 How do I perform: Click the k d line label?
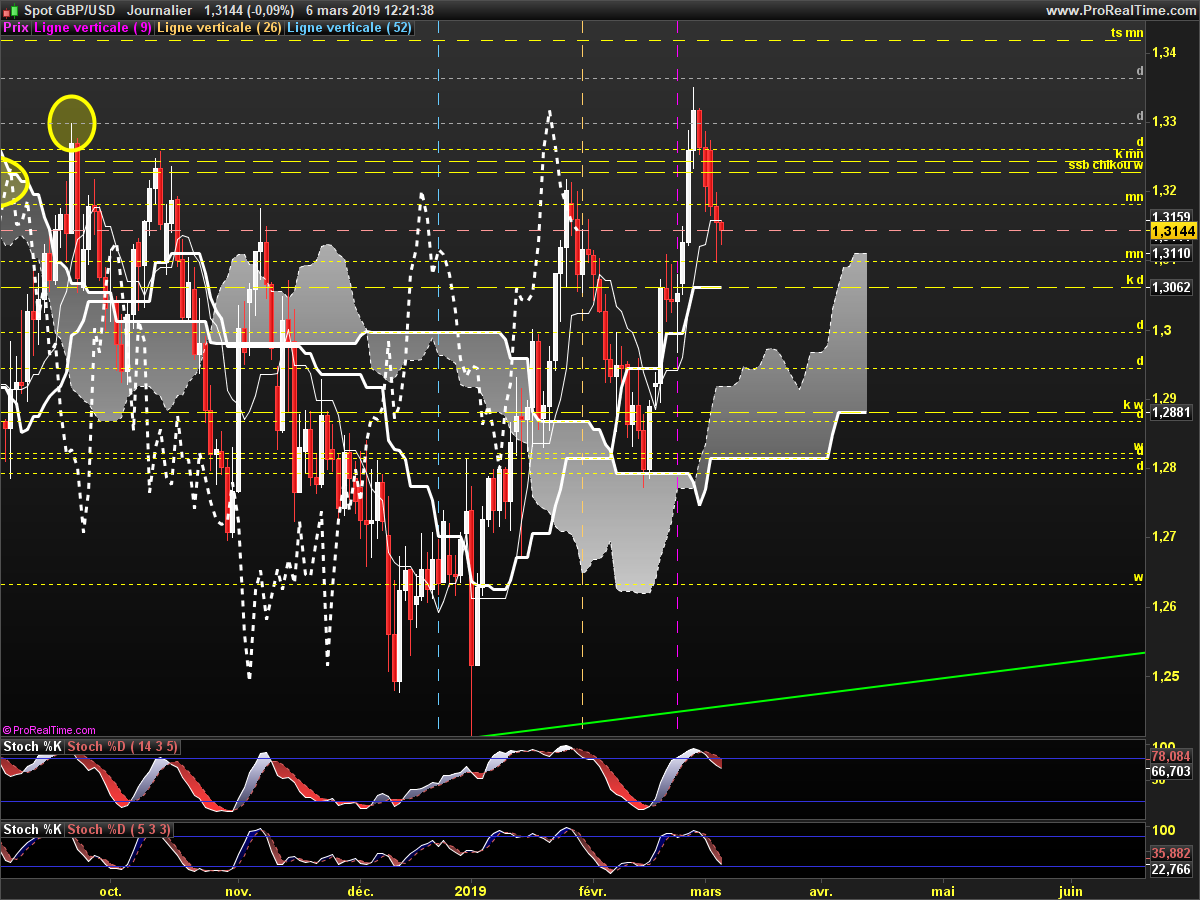point(1134,280)
